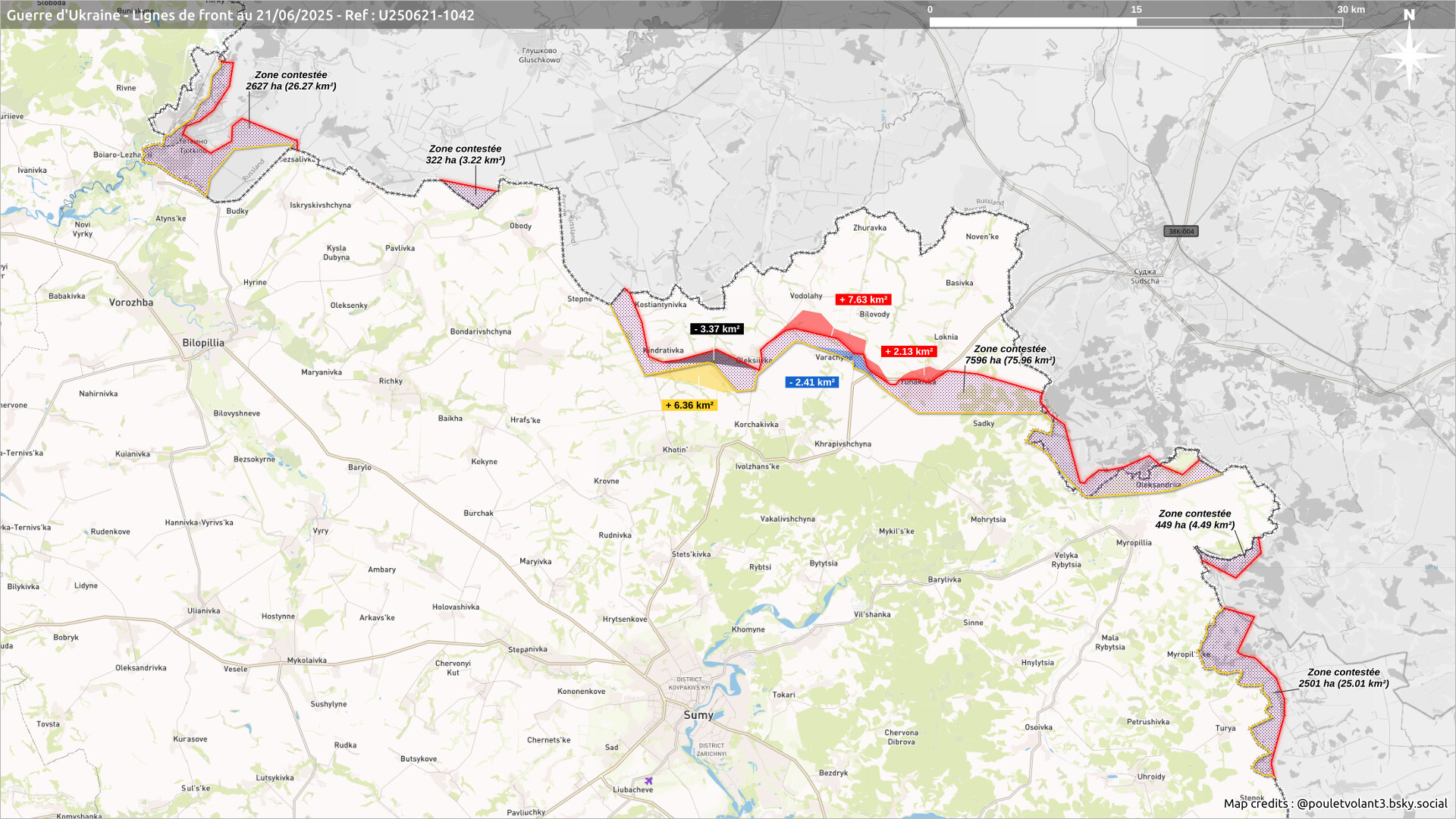This screenshot has width=1456, height=819.
Task: Click Zone contestée 322 ha label
Action: [x=466, y=155]
